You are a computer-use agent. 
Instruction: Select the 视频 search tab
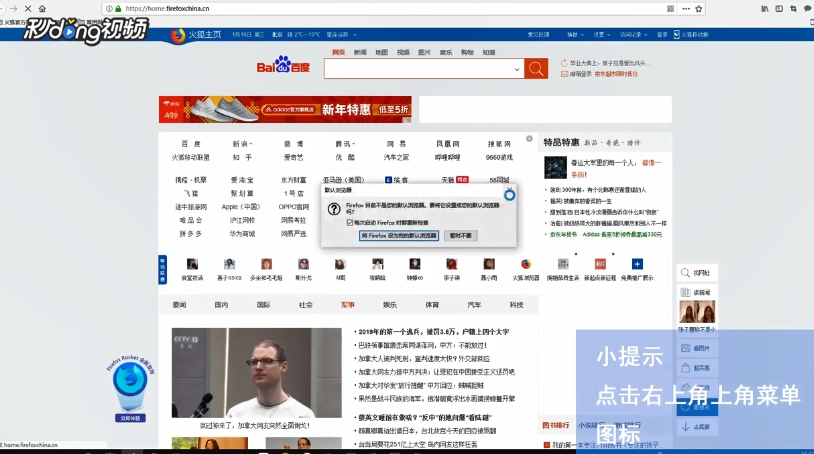tap(403, 52)
